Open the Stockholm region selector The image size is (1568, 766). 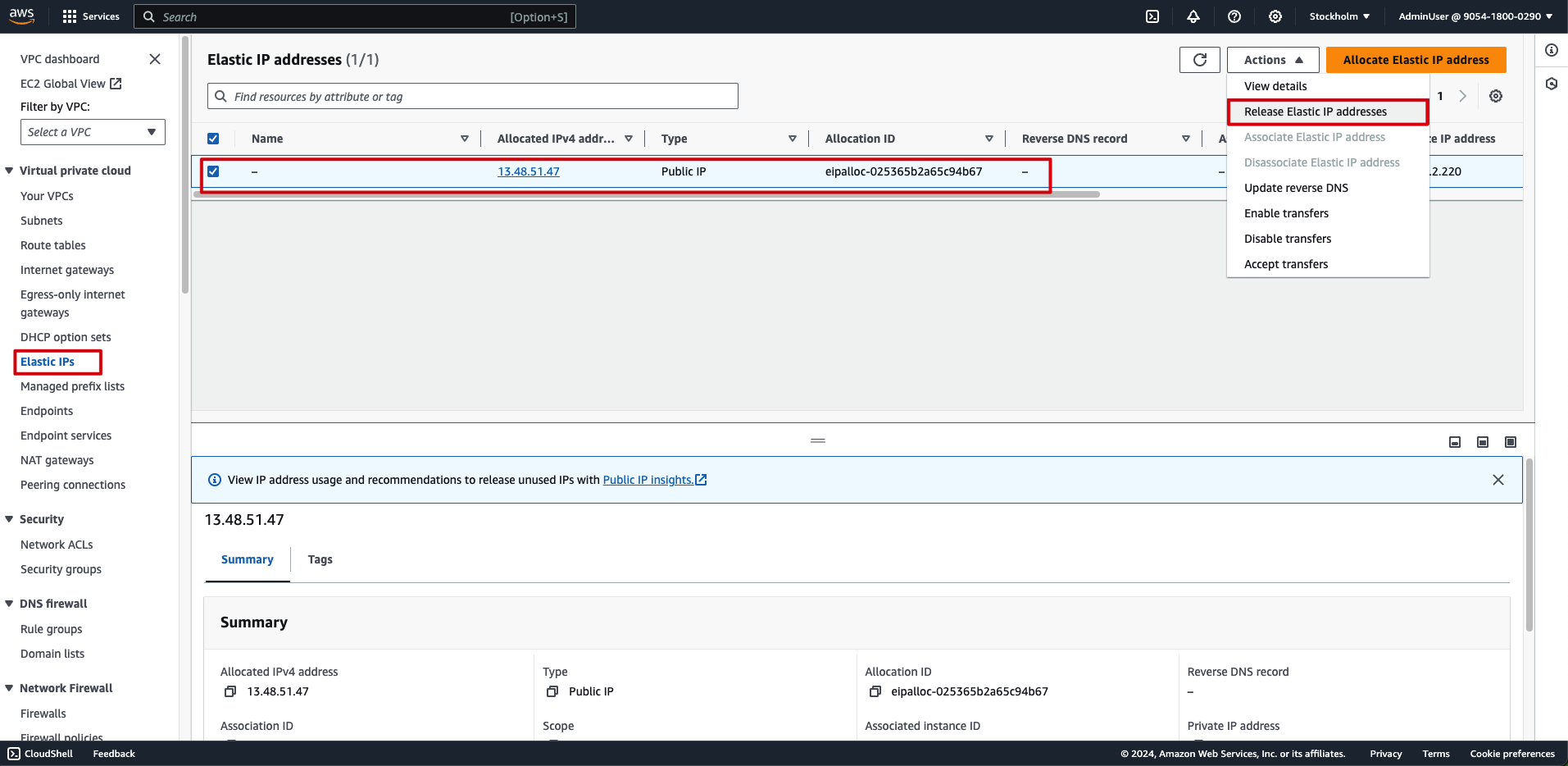[x=1339, y=16]
